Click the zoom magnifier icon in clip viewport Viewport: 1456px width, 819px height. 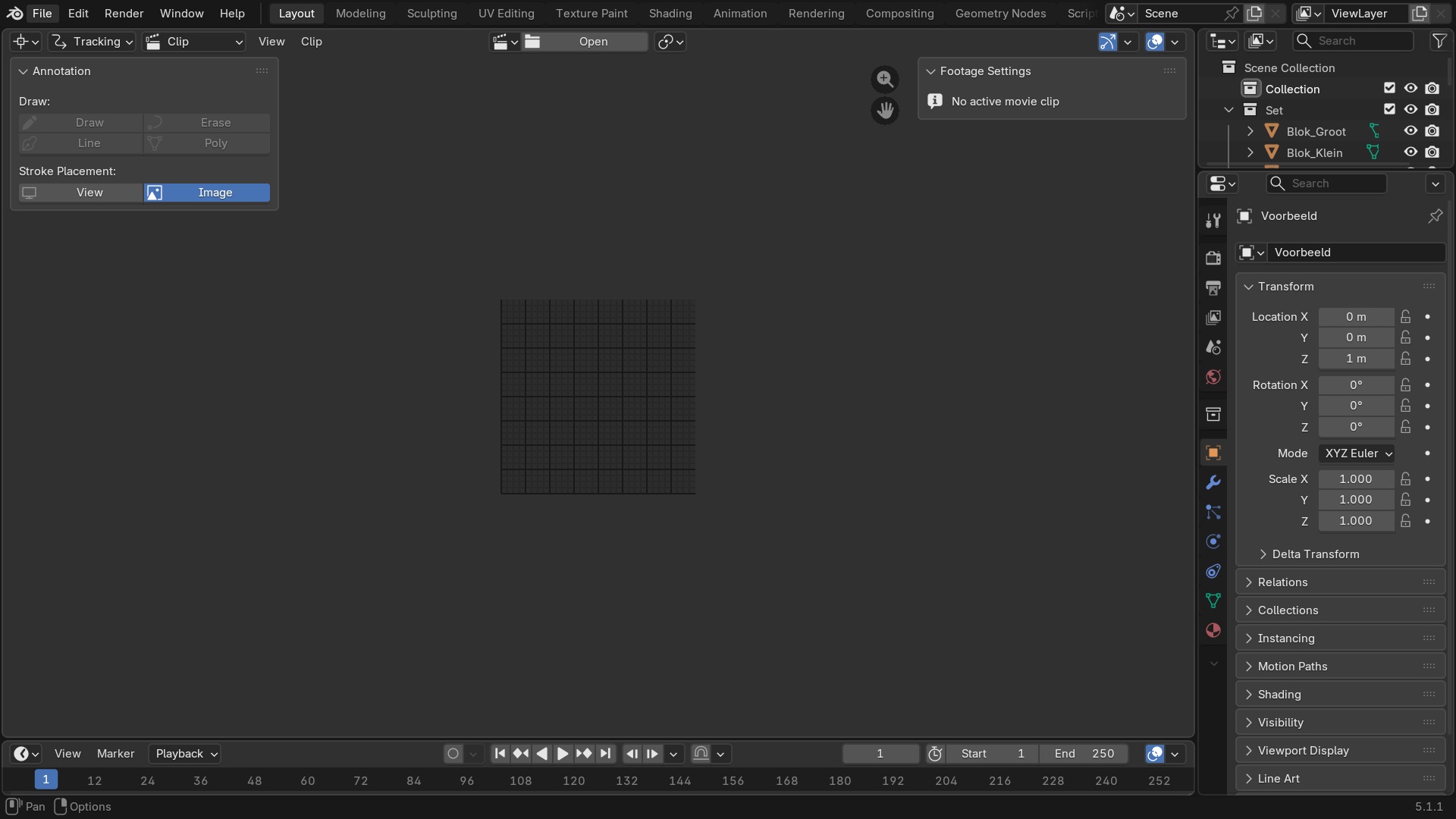click(884, 79)
